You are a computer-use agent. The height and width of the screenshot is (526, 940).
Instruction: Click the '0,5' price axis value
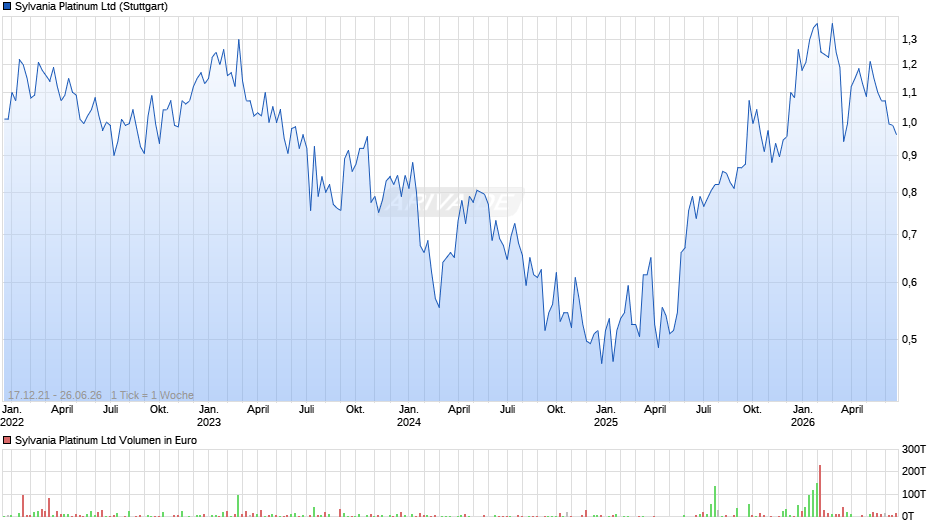pyautogui.click(x=909, y=339)
